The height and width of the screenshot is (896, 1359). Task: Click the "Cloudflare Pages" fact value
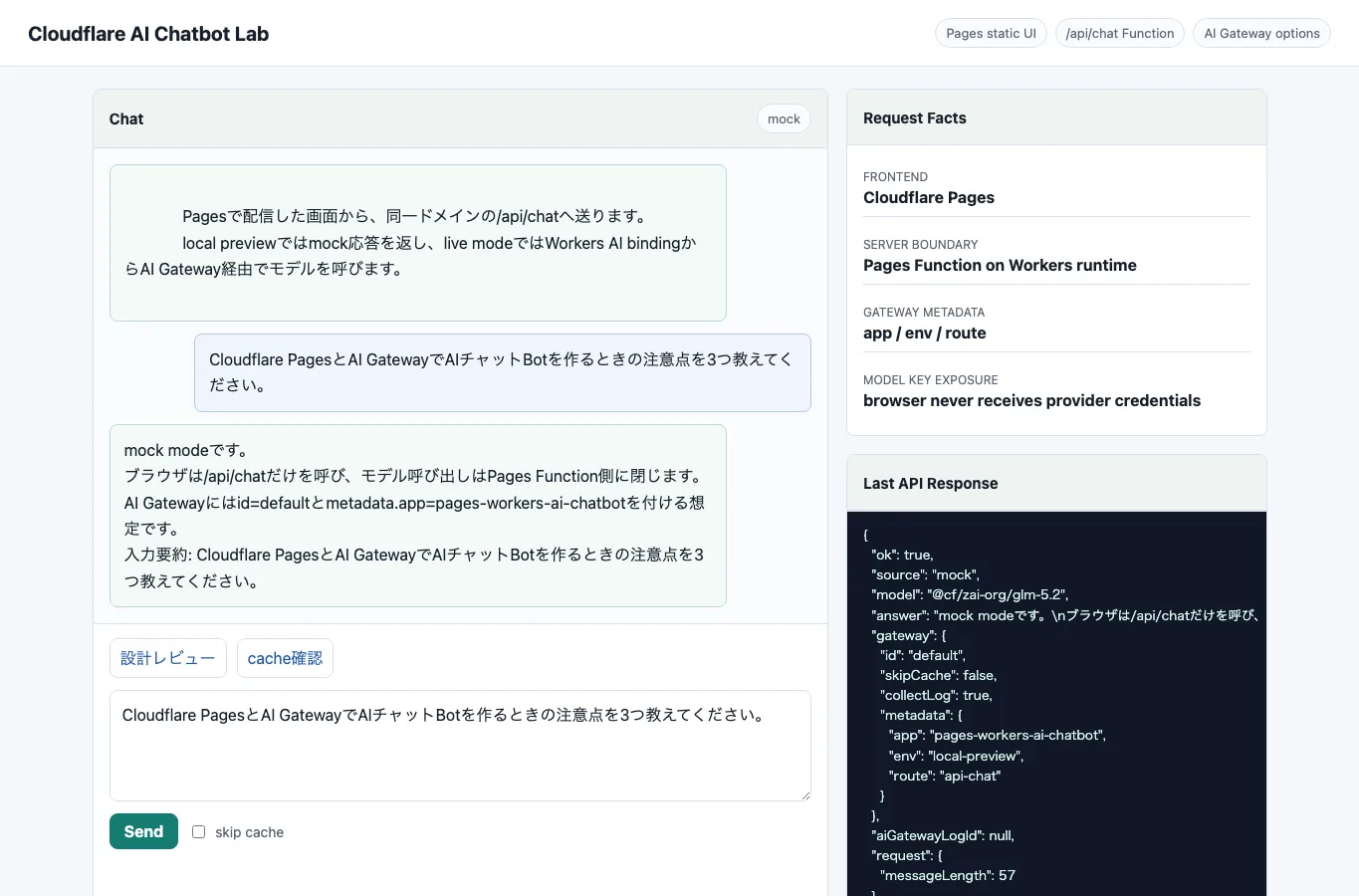(x=929, y=197)
